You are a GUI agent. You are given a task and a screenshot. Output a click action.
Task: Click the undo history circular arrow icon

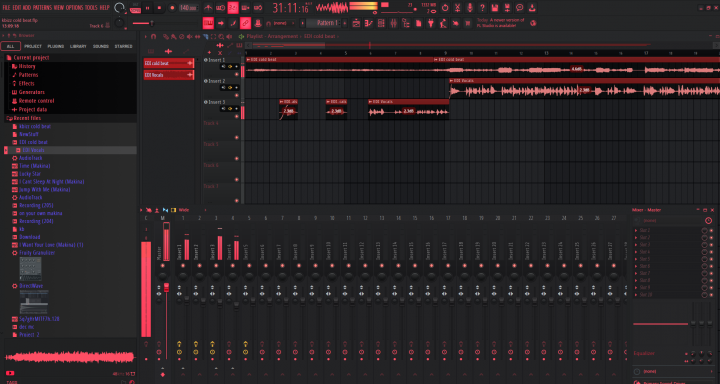pos(445,8)
